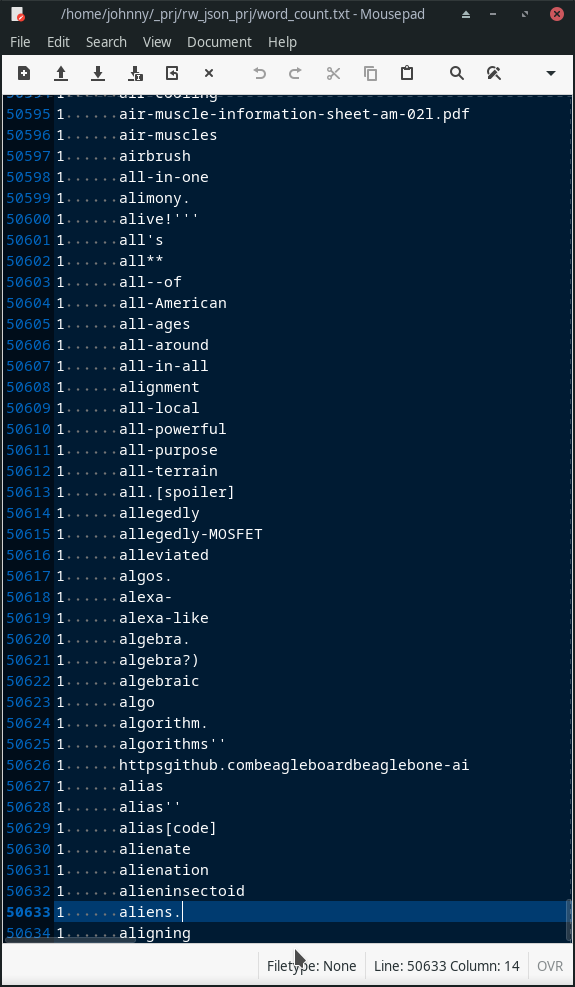This screenshot has height=987, width=575.
Task: Close the document with X toolbar icon
Action: tap(209, 74)
